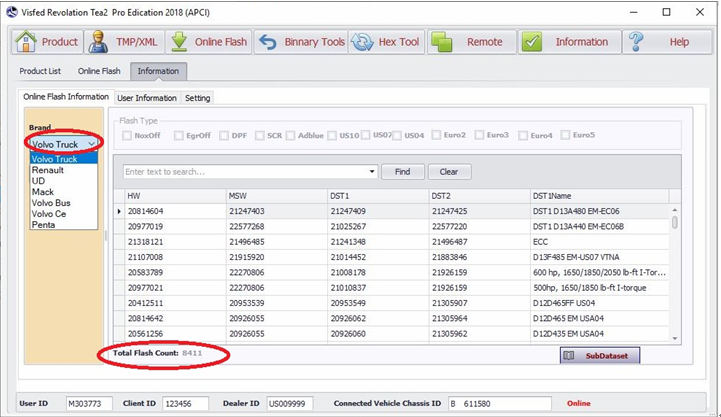
Task: Check the US10 flash type
Action: [x=332, y=135]
